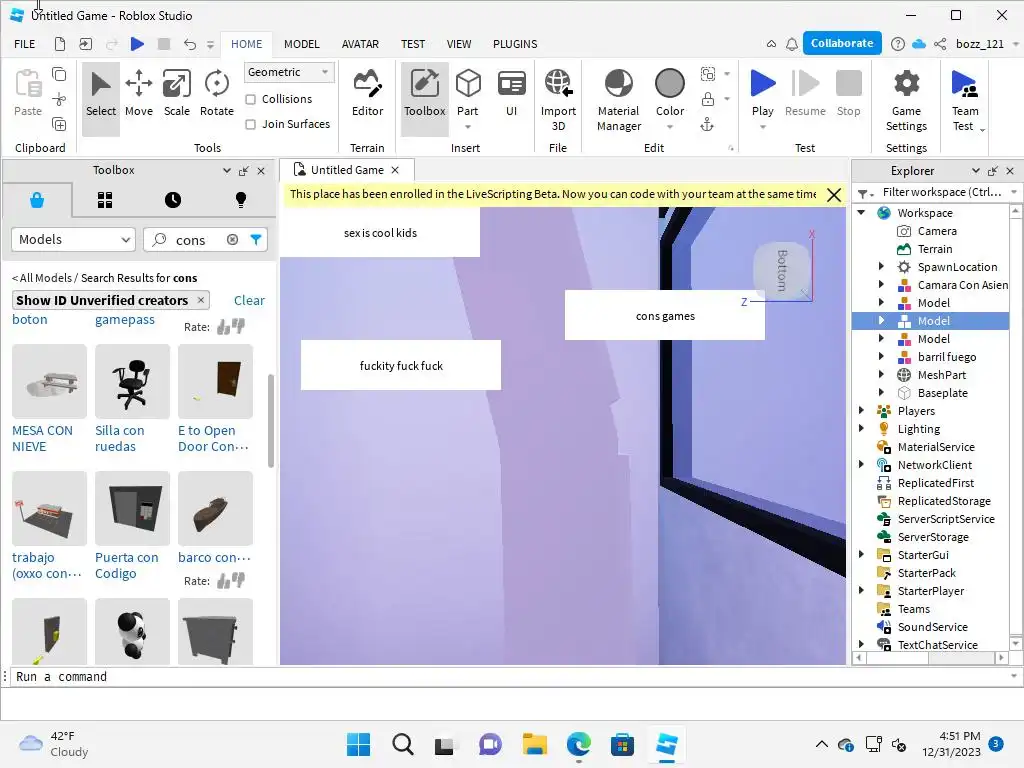Open the Terrain Editor

[x=367, y=95]
